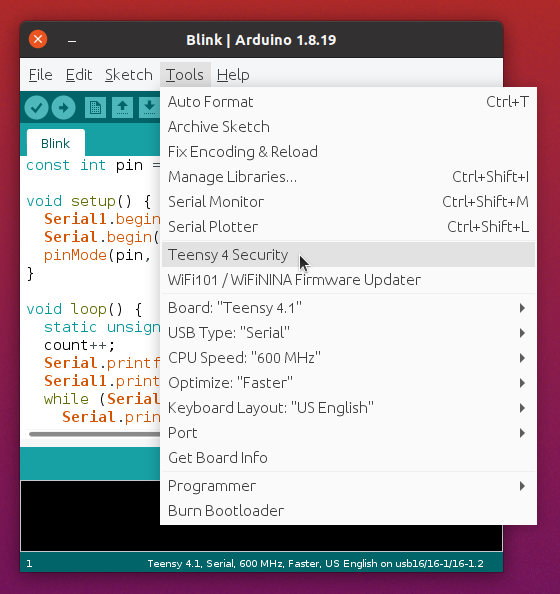Open Manage Libraries...
This screenshot has width=560, height=594.
click(x=348, y=177)
